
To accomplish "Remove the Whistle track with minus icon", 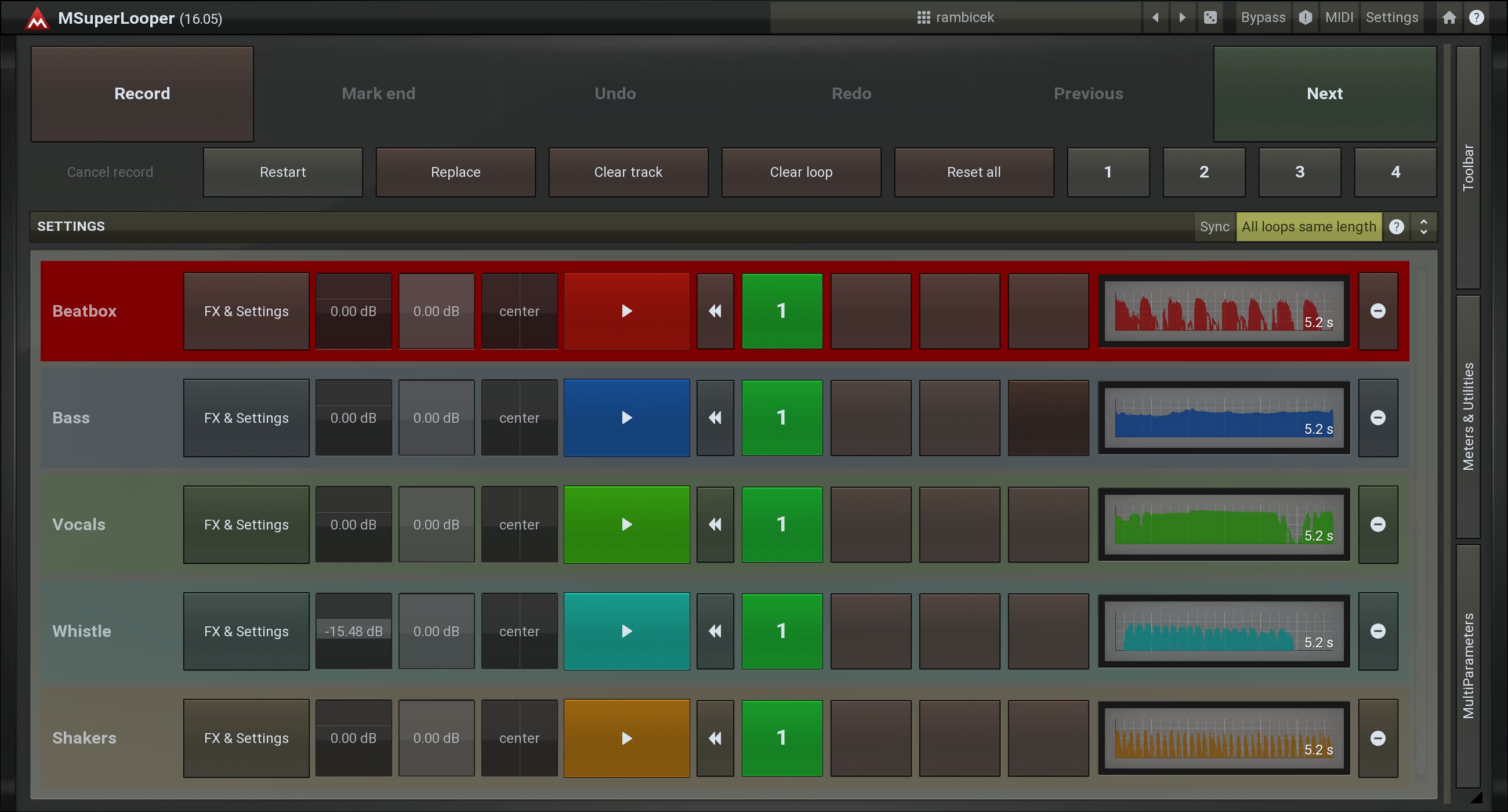I will tap(1378, 631).
